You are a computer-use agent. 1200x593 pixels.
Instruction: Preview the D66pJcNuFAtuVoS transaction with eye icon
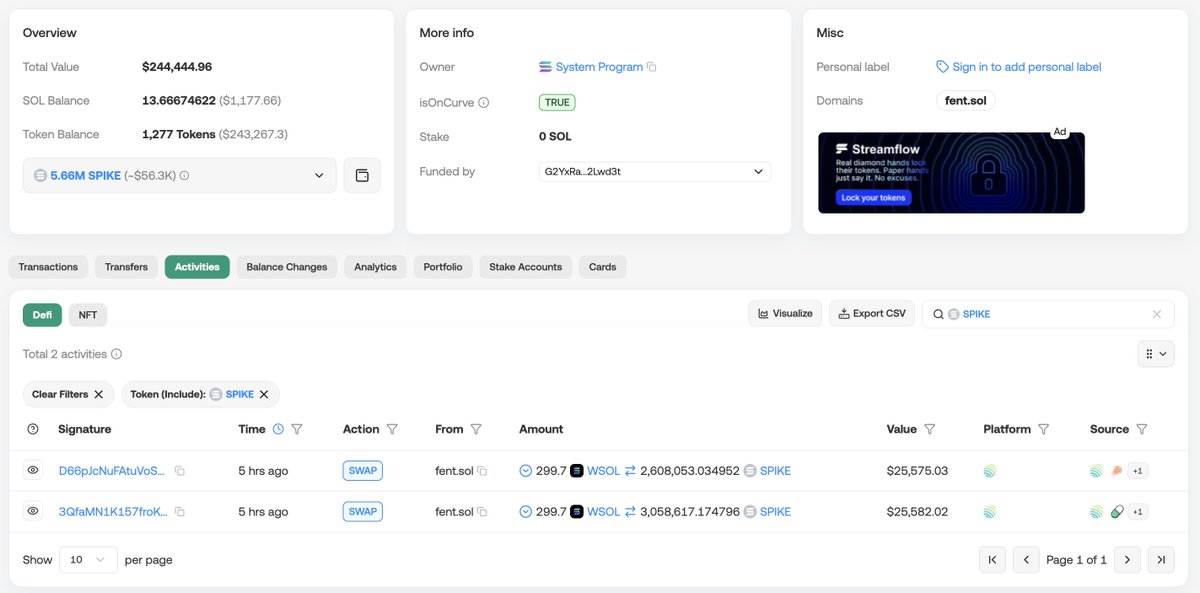pyautogui.click(x=31, y=470)
